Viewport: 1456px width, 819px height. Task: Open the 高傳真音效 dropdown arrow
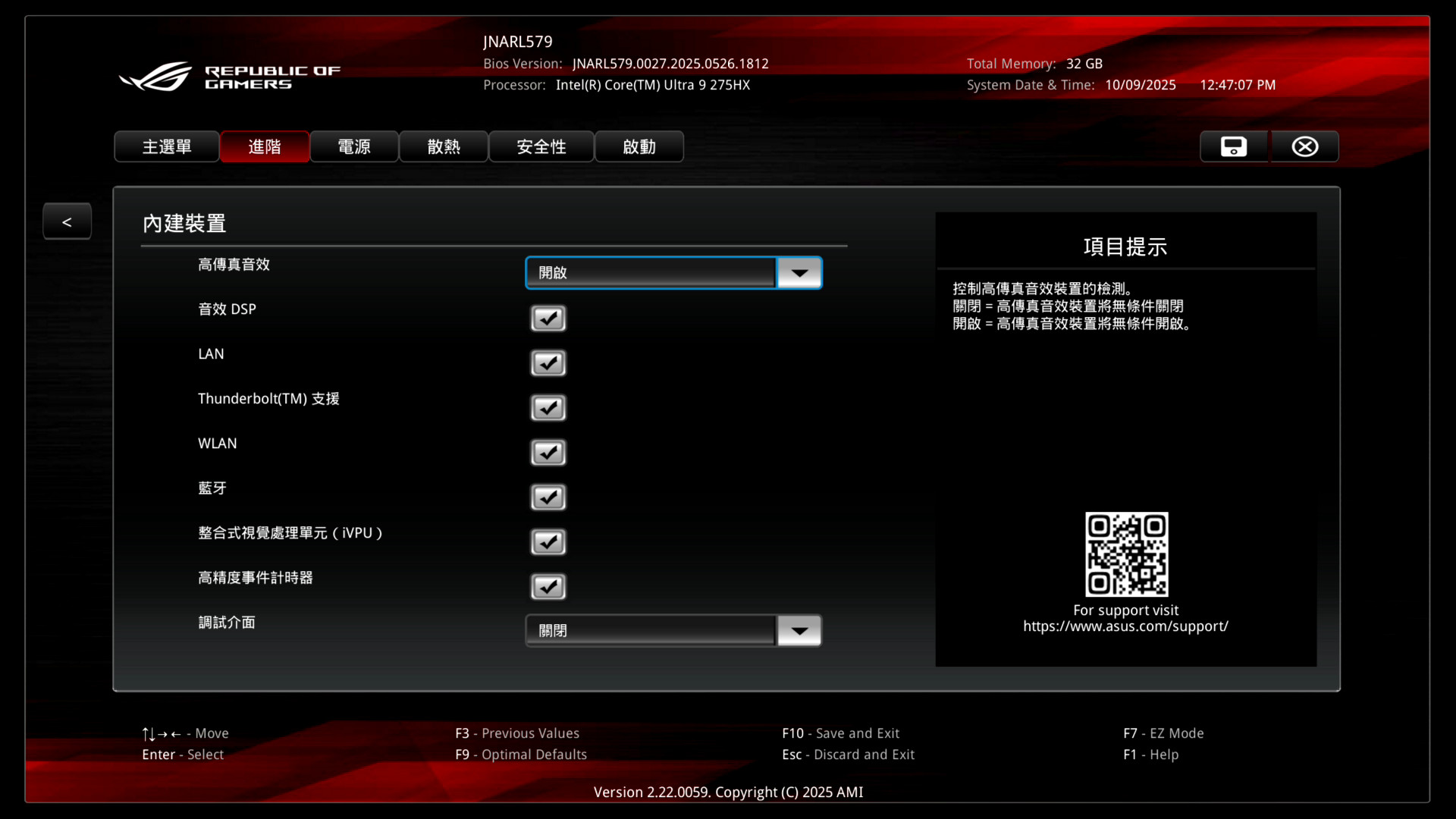pos(799,273)
